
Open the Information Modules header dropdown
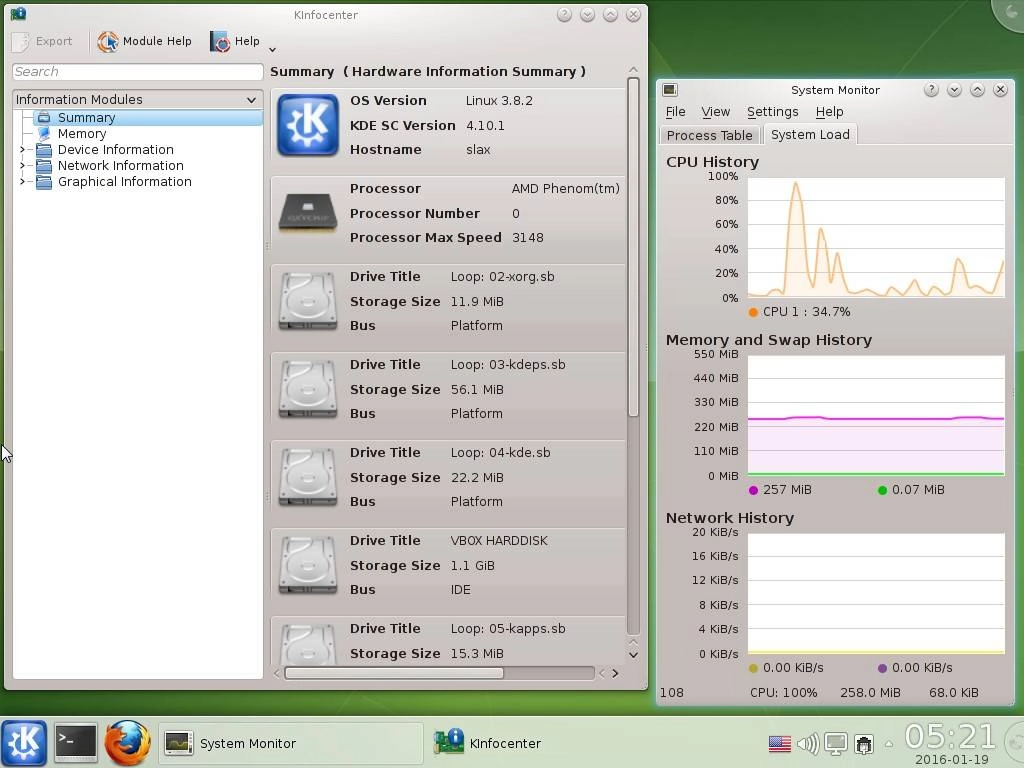137,99
